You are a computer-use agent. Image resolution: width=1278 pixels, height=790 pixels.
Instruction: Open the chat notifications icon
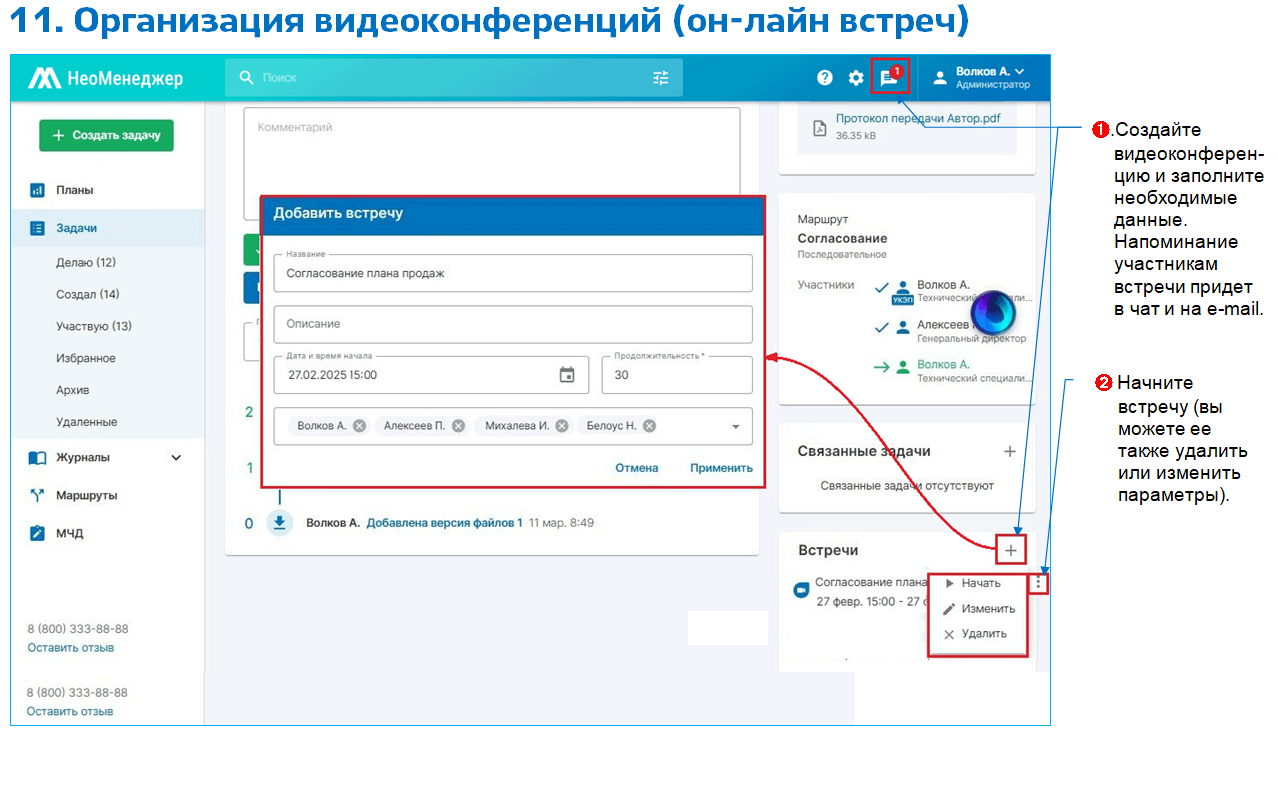888,78
